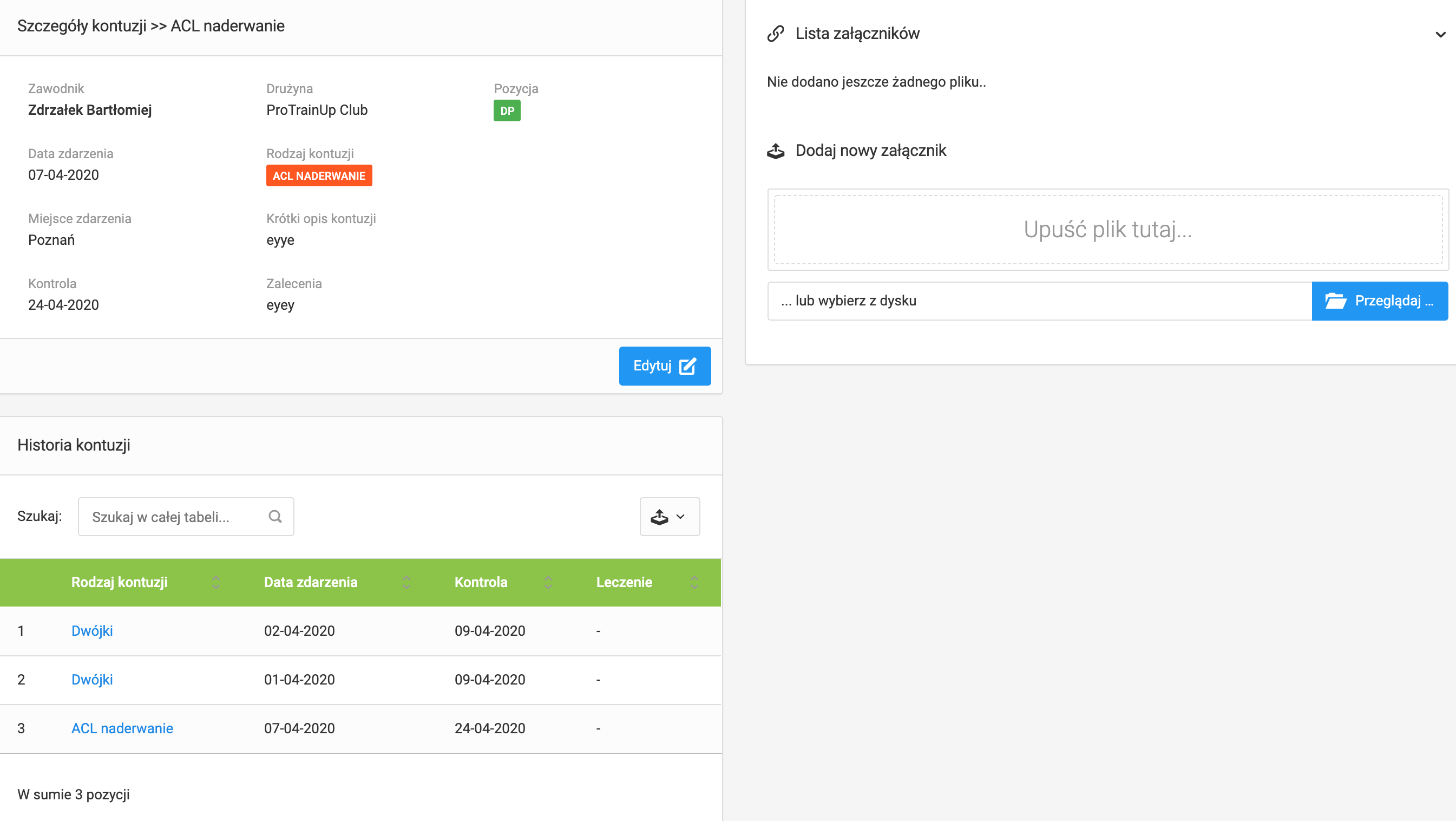The height and width of the screenshot is (821, 1456).
Task: Click the green DP position badge
Action: [507, 111]
